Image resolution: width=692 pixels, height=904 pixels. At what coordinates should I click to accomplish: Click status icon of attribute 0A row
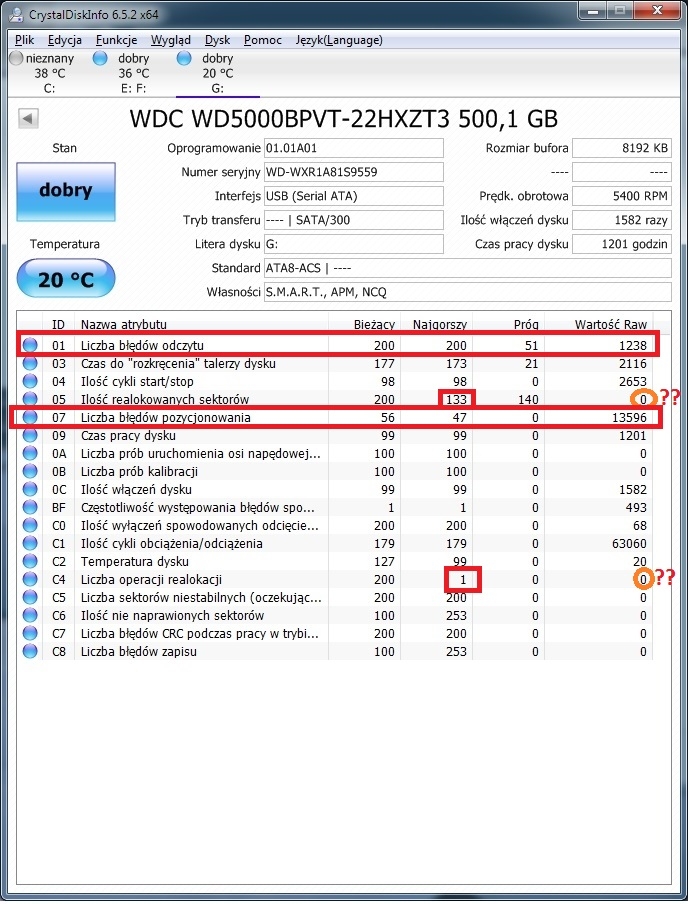pyautogui.click(x=30, y=453)
